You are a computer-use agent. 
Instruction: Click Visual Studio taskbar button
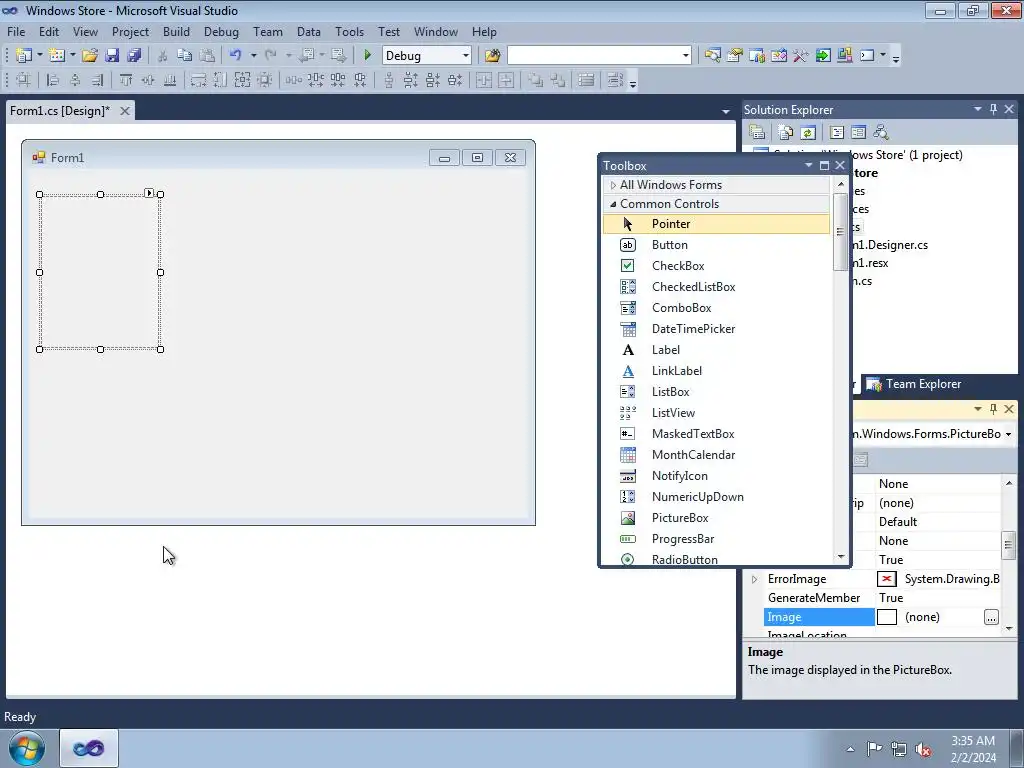[x=89, y=748]
